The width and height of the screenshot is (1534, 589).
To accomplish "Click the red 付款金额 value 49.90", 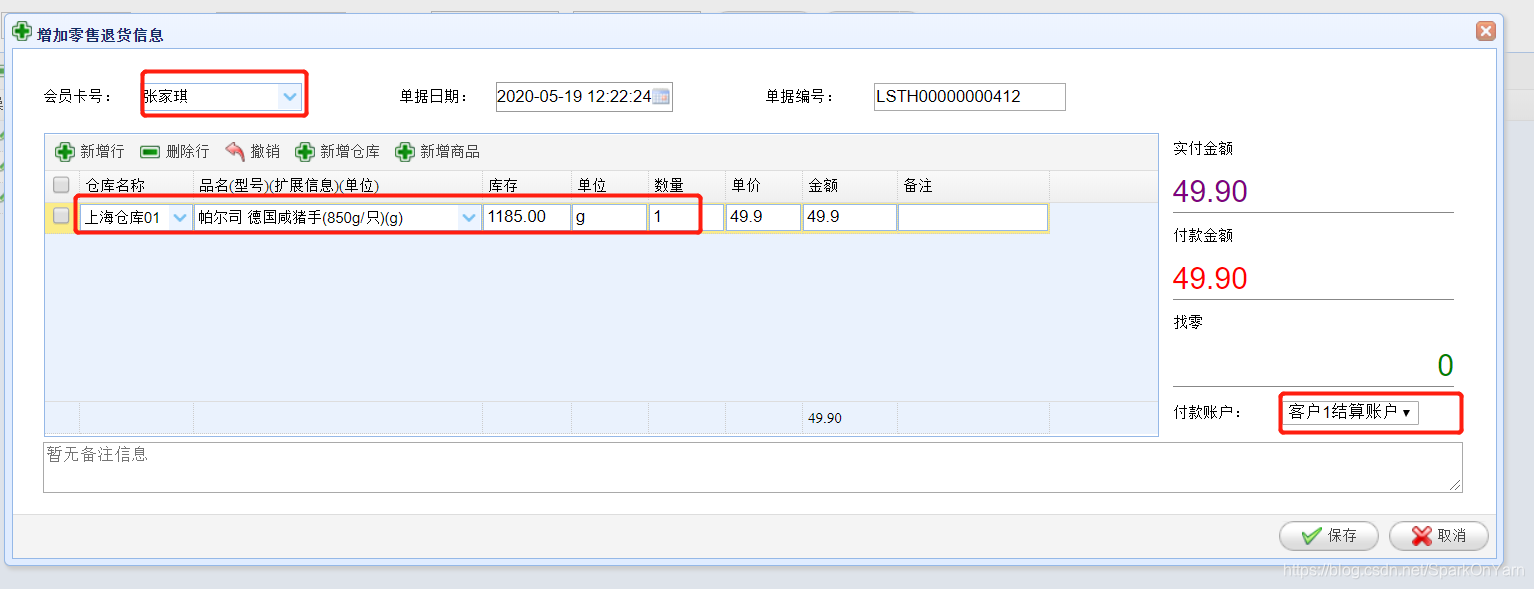I will (1210, 278).
